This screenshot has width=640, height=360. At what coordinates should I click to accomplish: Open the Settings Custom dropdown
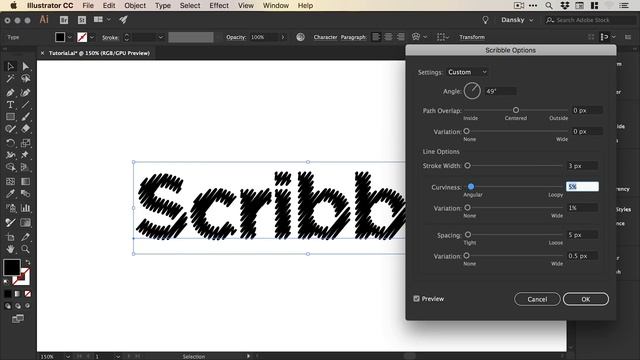[x=467, y=72]
